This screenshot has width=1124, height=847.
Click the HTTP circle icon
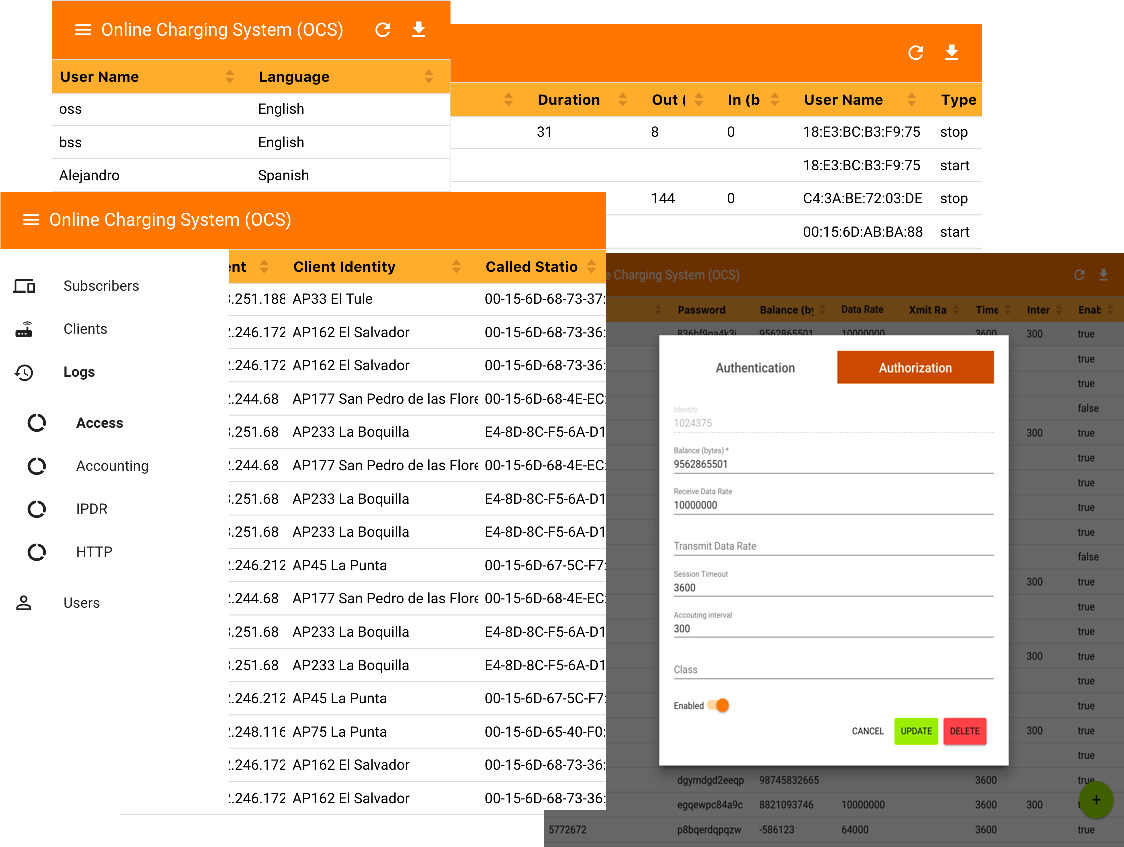pyautogui.click(x=37, y=552)
